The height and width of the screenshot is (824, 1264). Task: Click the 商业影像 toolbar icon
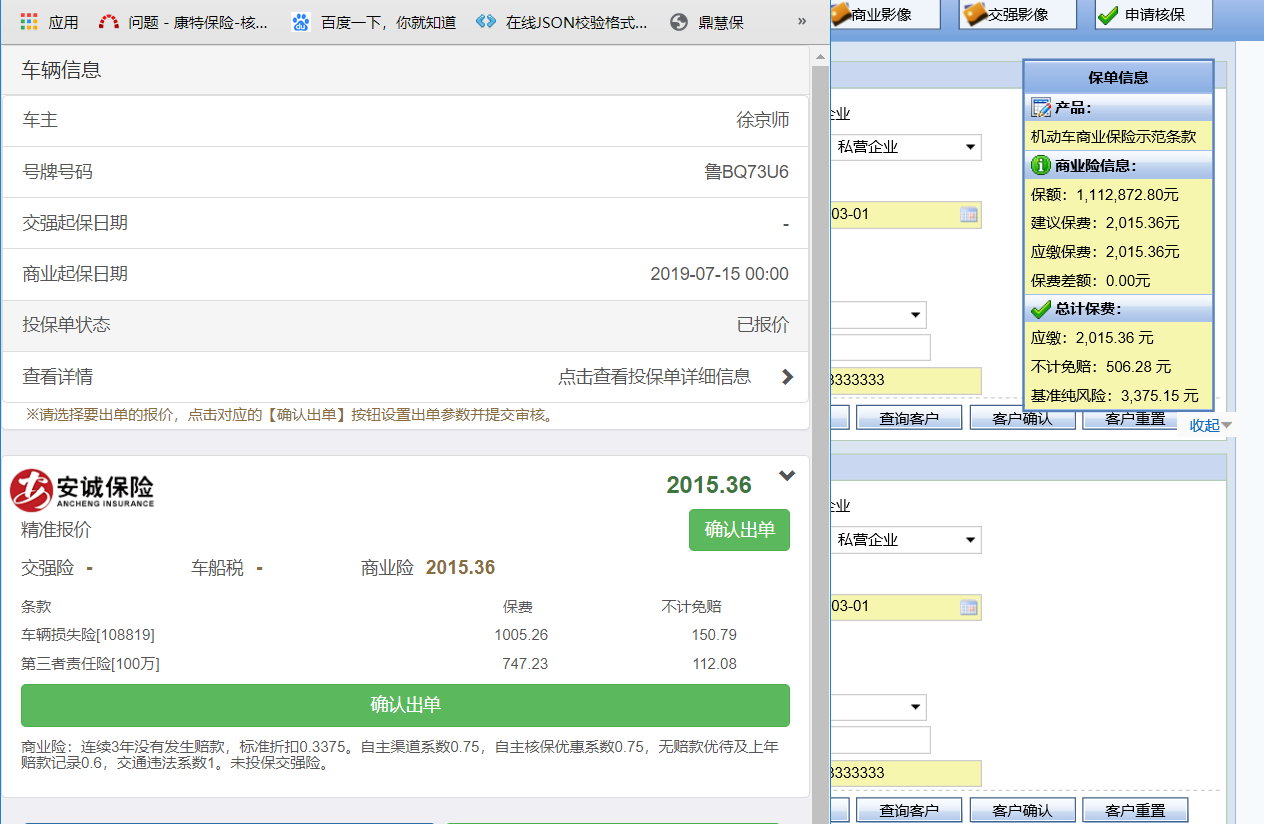(840, 14)
